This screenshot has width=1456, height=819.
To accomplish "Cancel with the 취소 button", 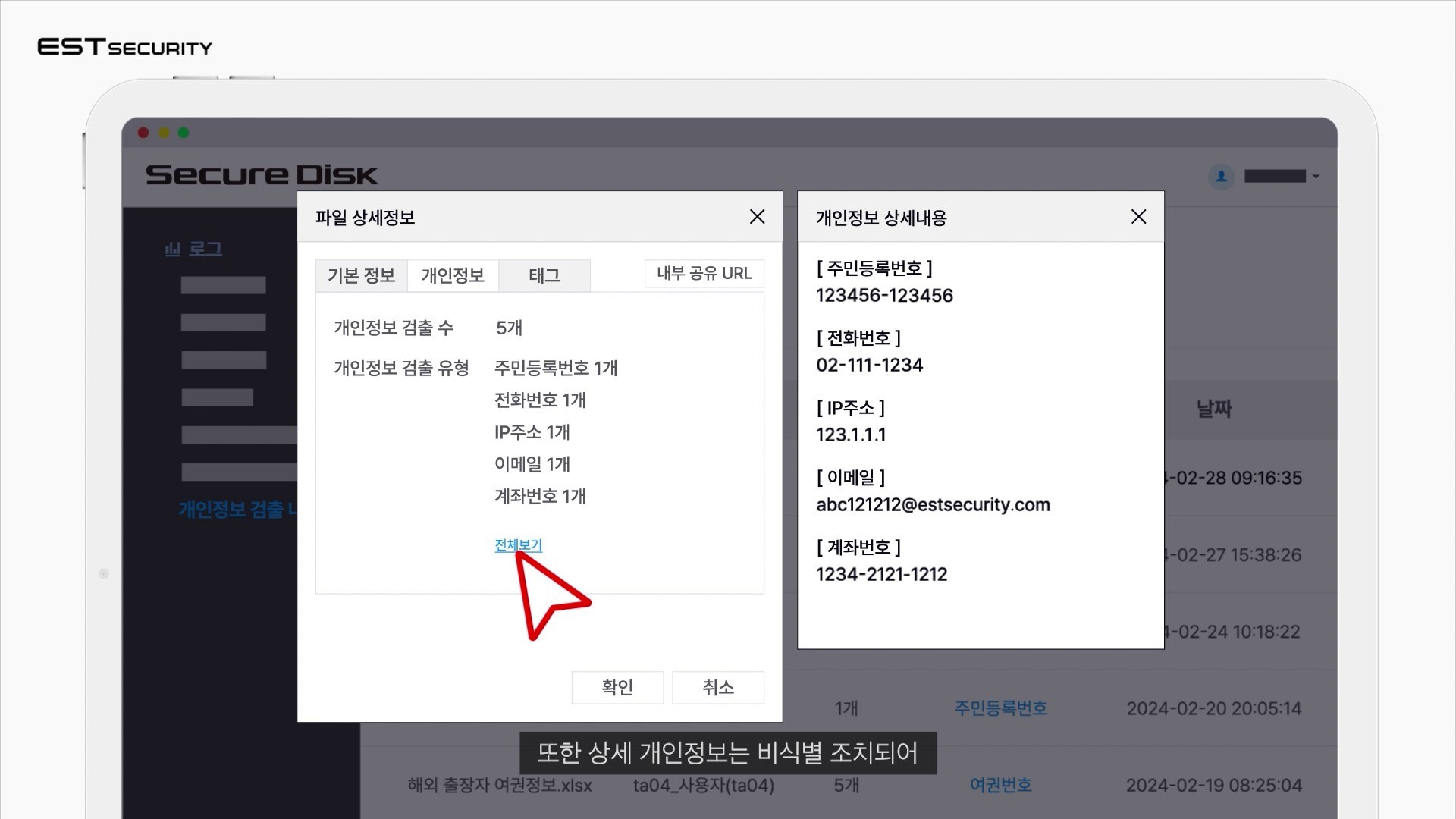I will pos(718,687).
